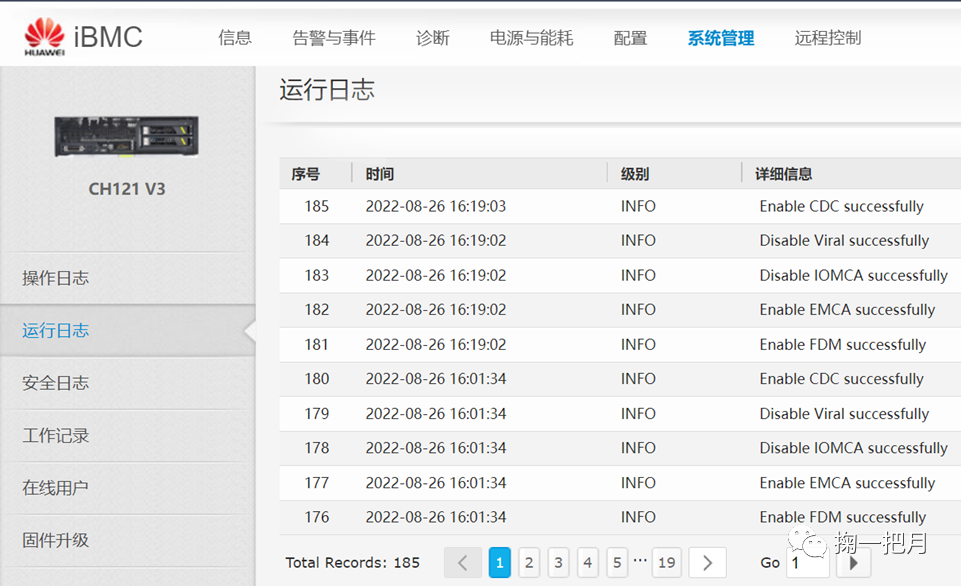Select the 系统管理 navigation item

click(x=720, y=37)
